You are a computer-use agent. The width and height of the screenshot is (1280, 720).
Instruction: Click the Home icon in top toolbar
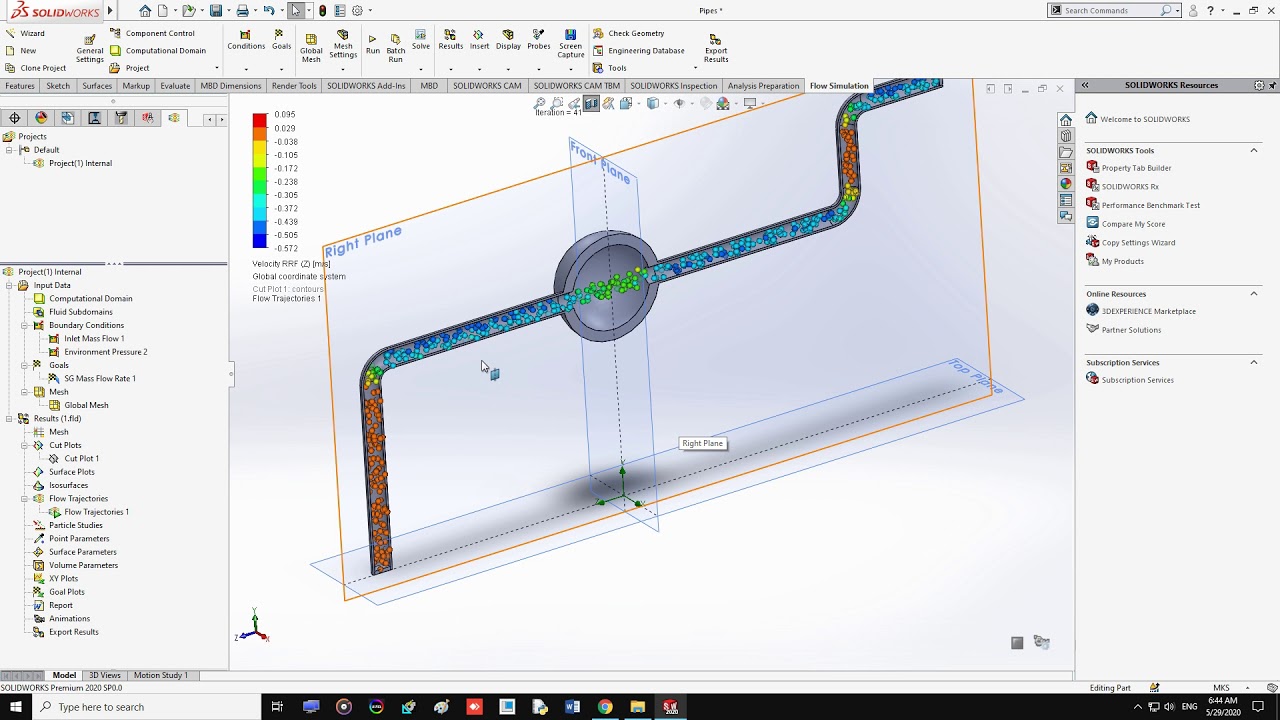tap(145, 10)
